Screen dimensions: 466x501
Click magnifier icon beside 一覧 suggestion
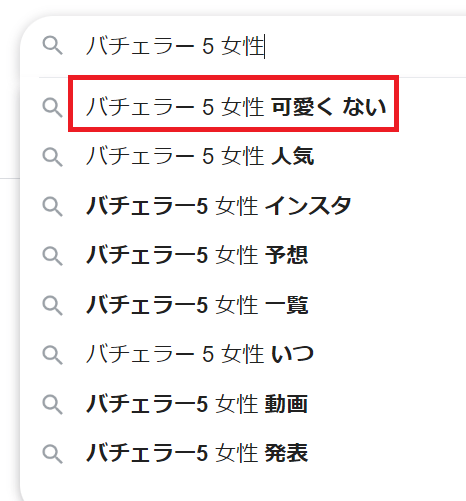(x=52, y=305)
